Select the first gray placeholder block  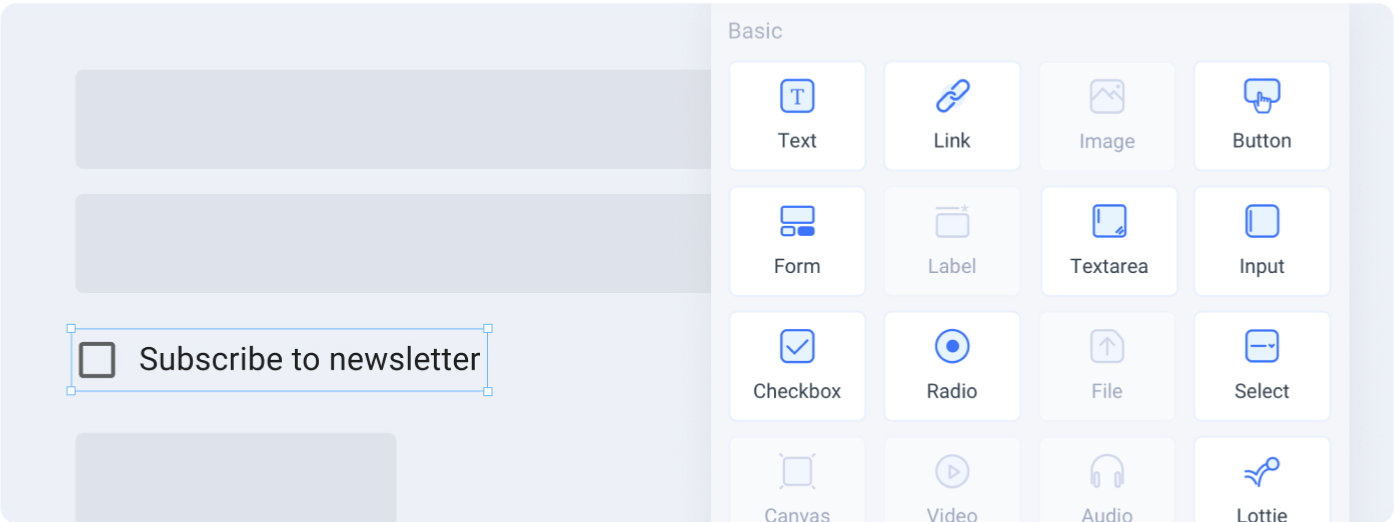(394, 119)
